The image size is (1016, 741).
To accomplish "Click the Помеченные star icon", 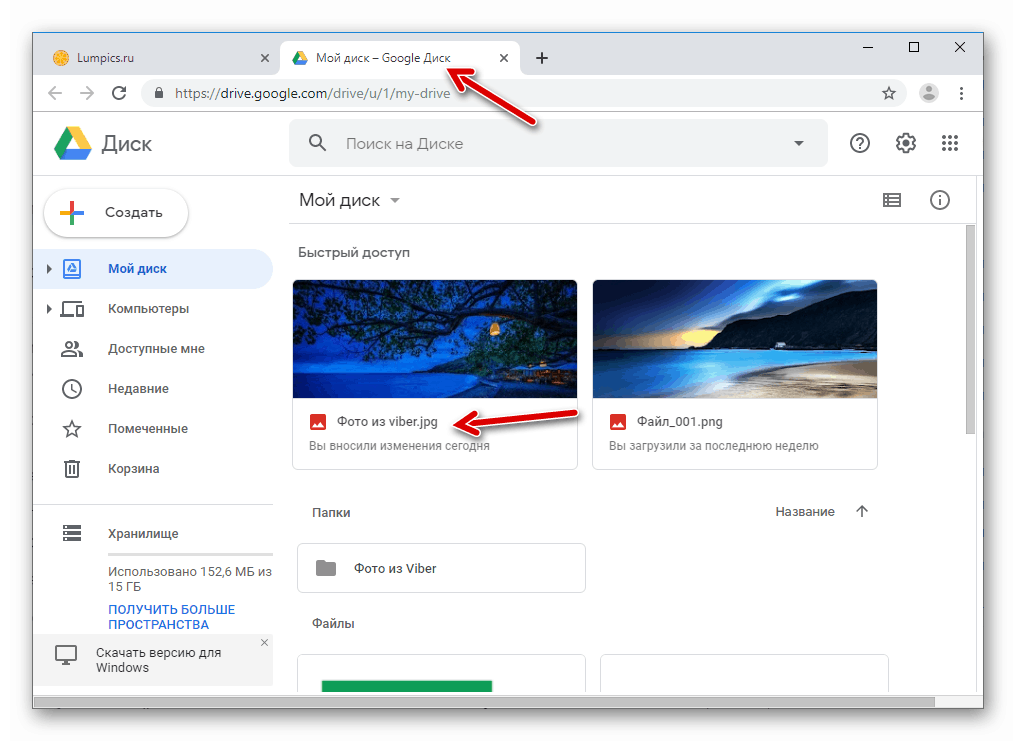I will (72, 429).
